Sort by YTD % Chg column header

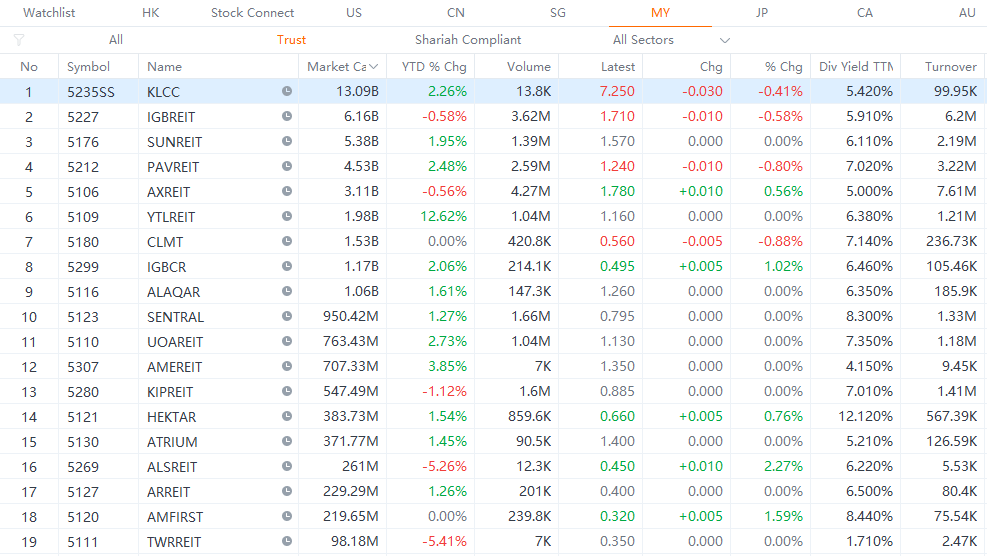coord(434,67)
